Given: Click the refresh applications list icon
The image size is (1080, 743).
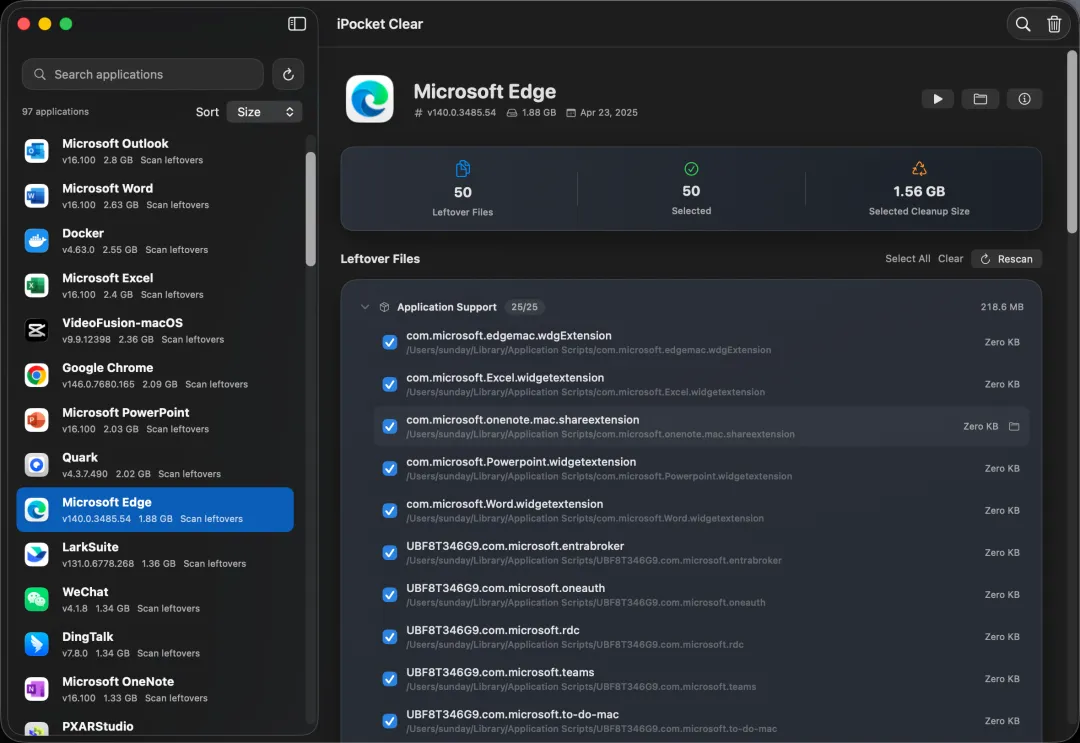Looking at the screenshot, I should click(288, 74).
